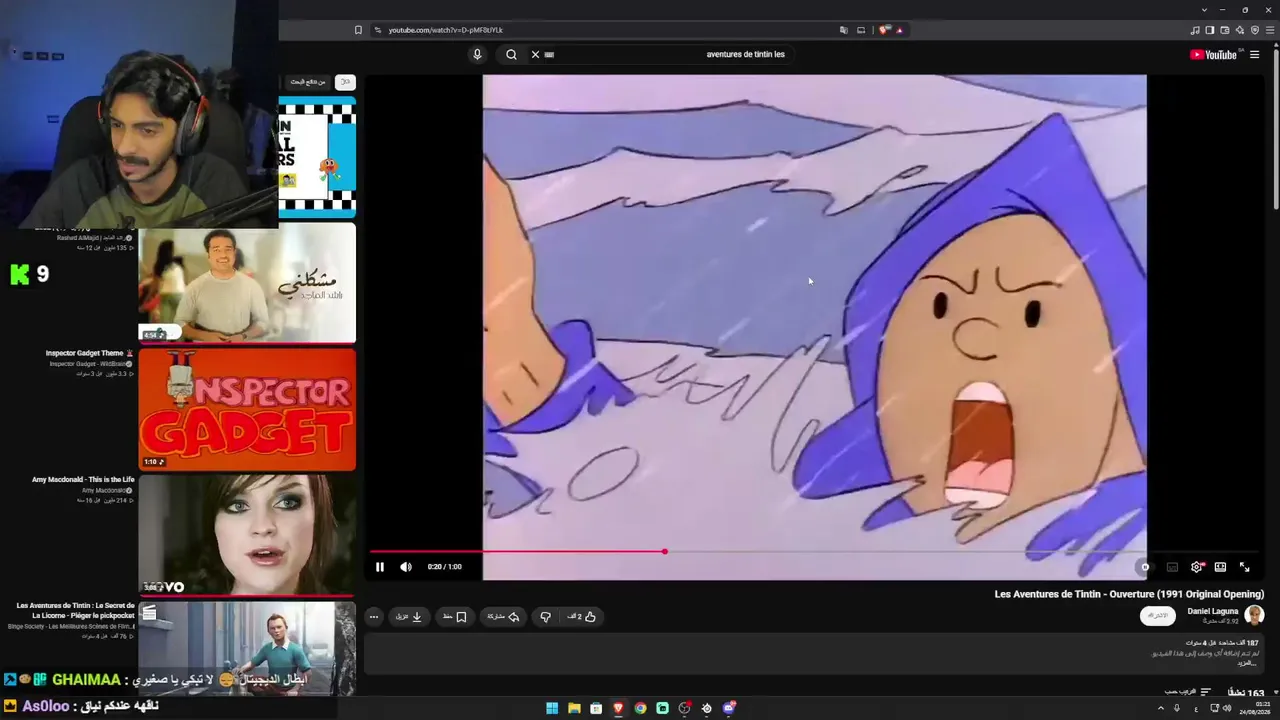Open Google Chrome from the taskbar

[x=640, y=708]
